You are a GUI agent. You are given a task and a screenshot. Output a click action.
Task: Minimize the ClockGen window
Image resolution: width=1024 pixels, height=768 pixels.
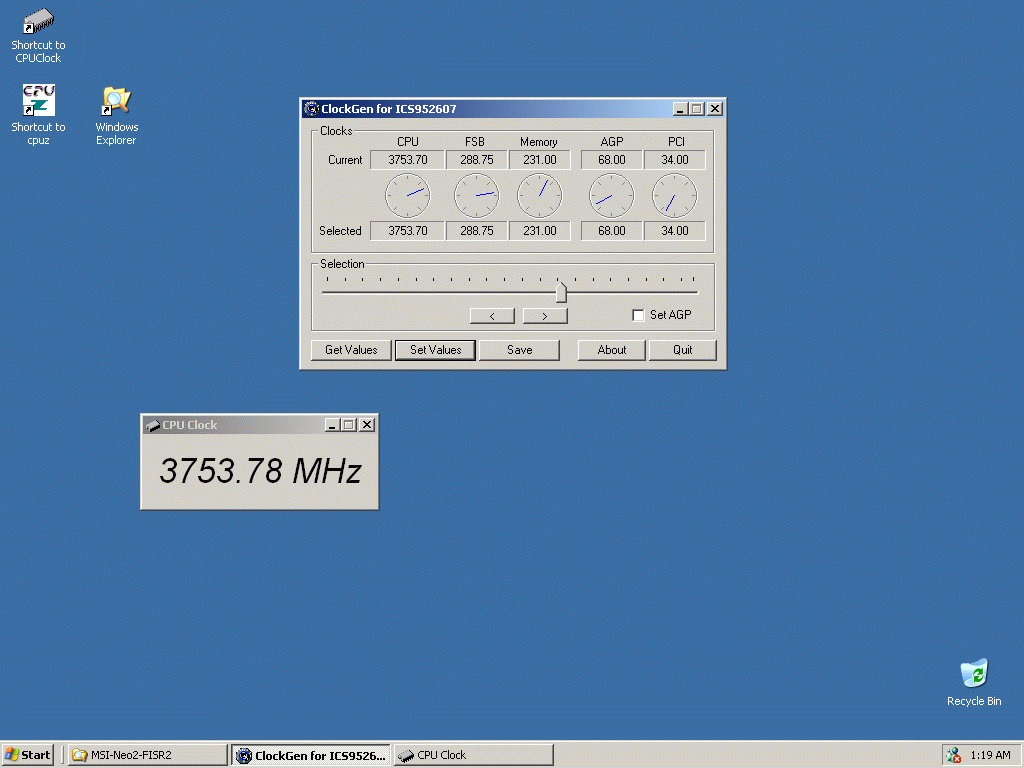coord(680,109)
